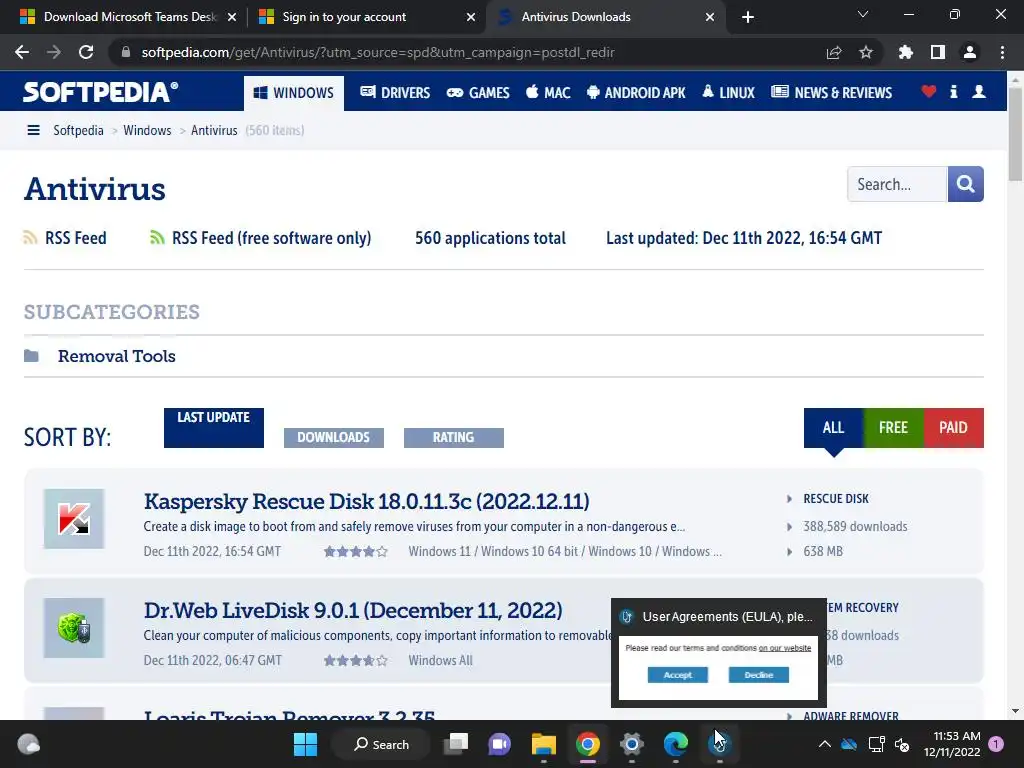Open the News & Reviews menu
Screen dimensions: 1024x768
click(831, 93)
